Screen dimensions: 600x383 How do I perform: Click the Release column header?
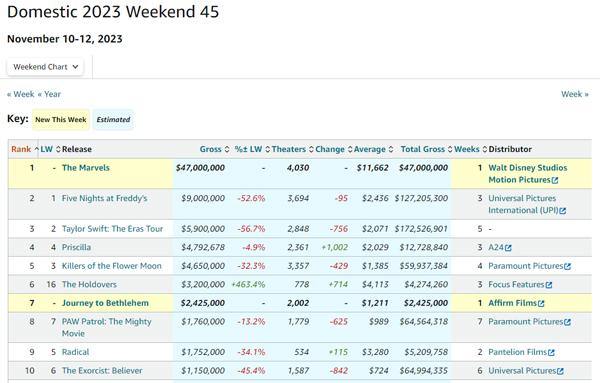tap(77, 149)
